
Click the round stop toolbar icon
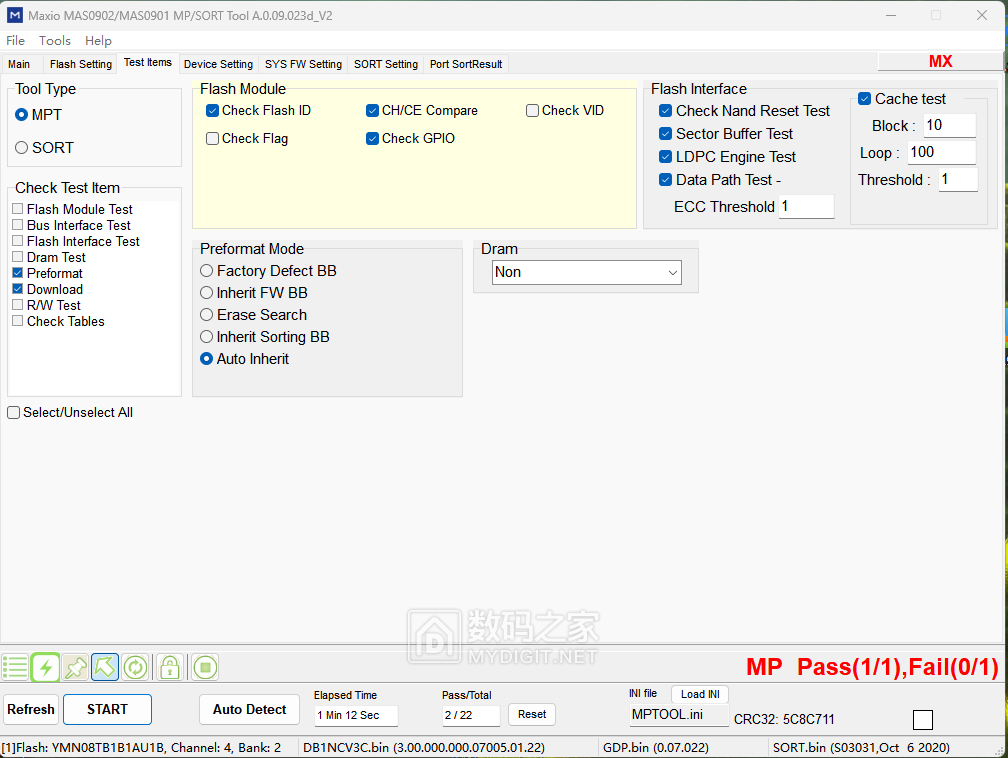(x=205, y=667)
